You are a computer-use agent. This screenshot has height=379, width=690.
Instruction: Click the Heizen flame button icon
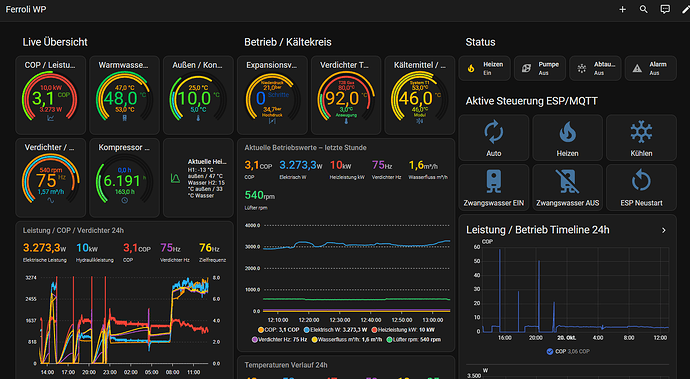[x=567, y=132]
